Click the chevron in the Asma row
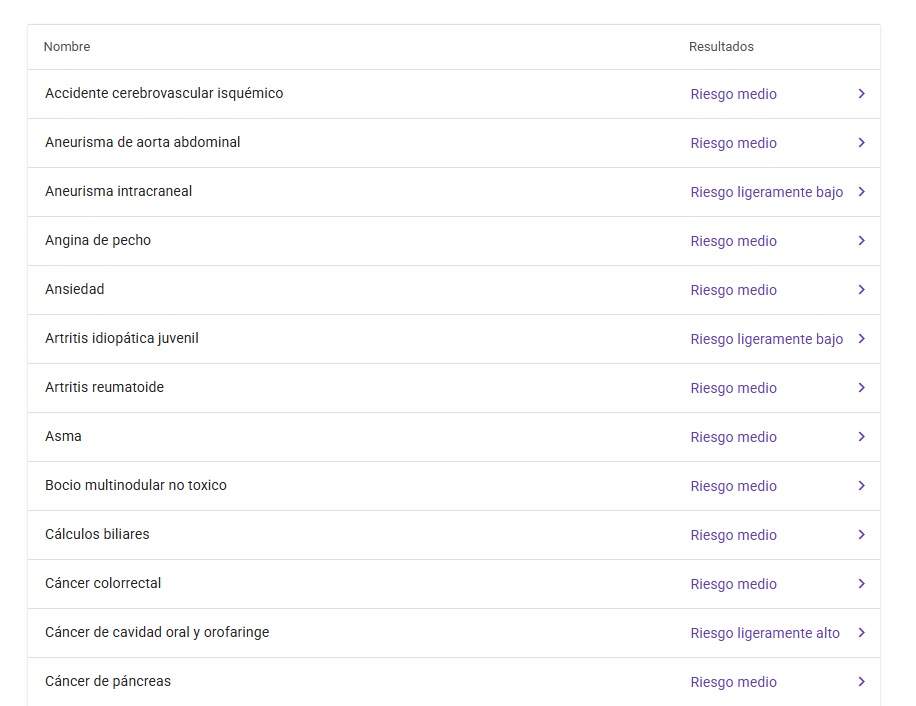This screenshot has height=706, width=916. (x=861, y=437)
